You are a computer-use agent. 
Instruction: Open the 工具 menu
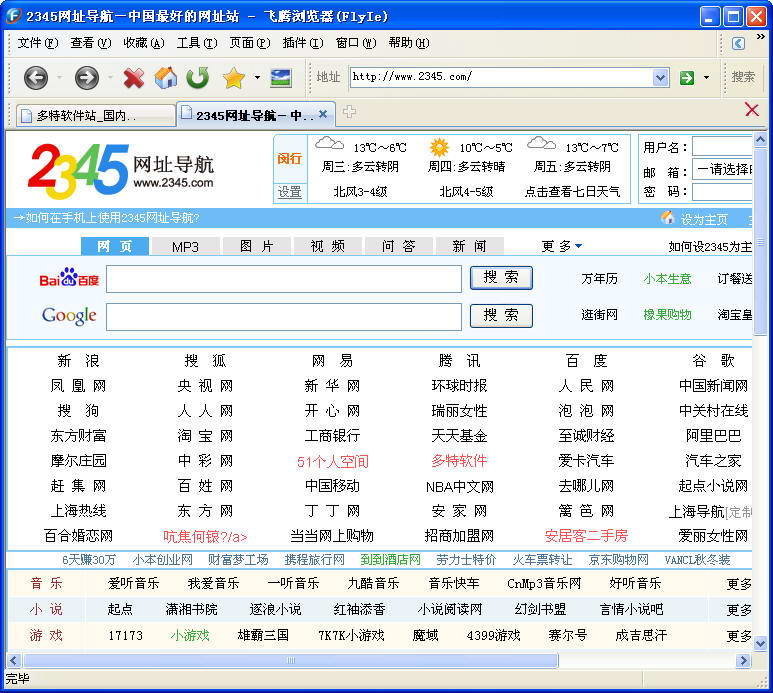[196, 43]
